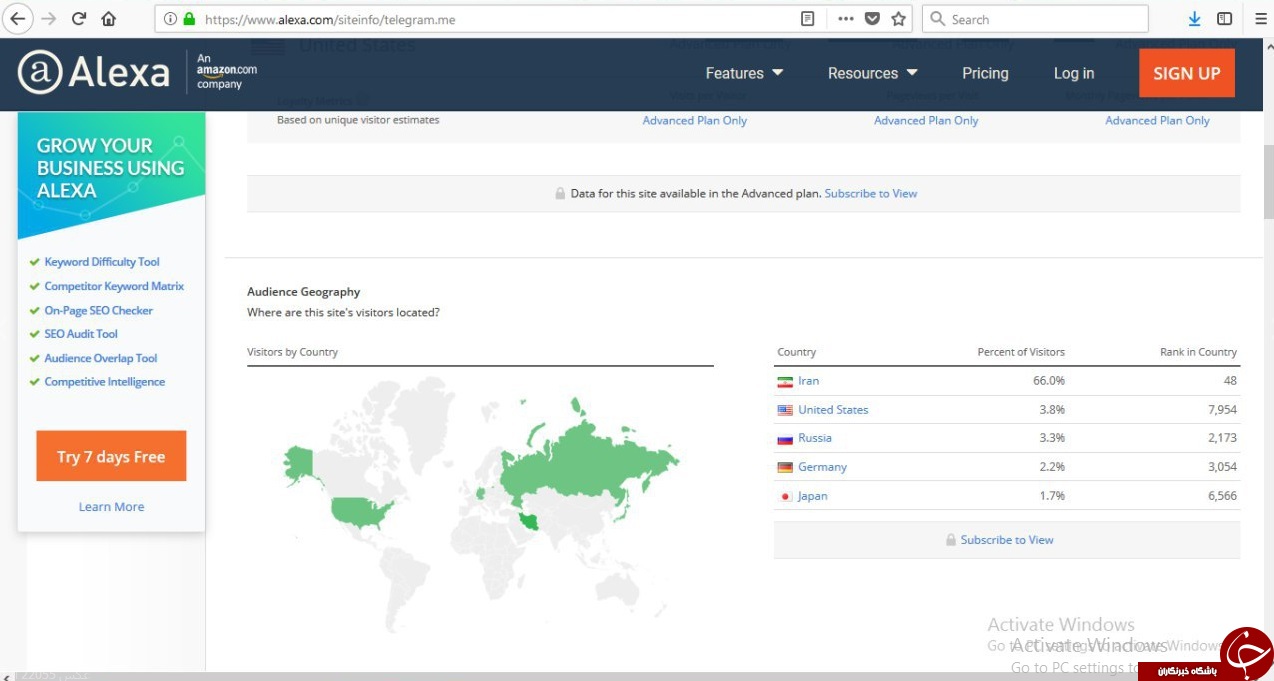
Task: Click Try 7 days Free button
Action: [x=111, y=457]
